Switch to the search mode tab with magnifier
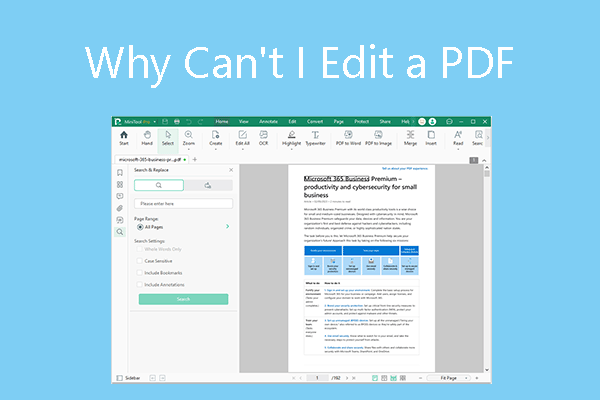The height and width of the screenshot is (400, 600). (159, 185)
